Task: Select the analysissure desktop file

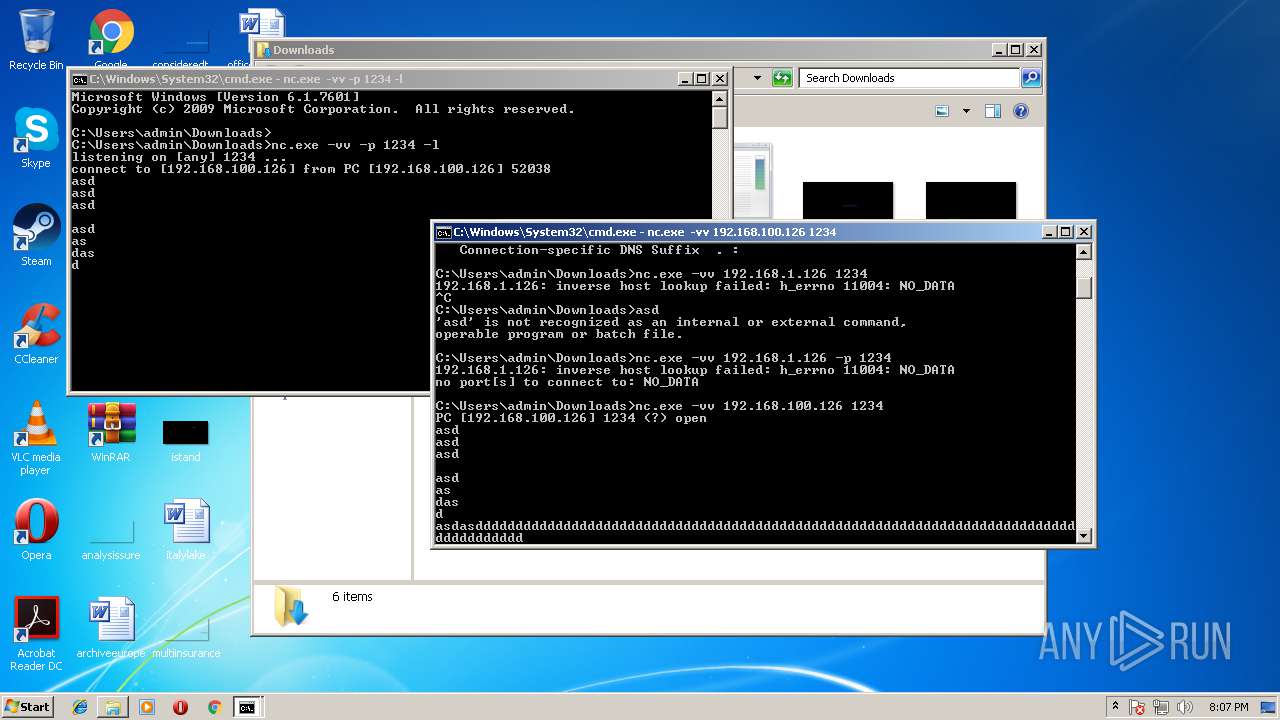Action: click(x=111, y=538)
